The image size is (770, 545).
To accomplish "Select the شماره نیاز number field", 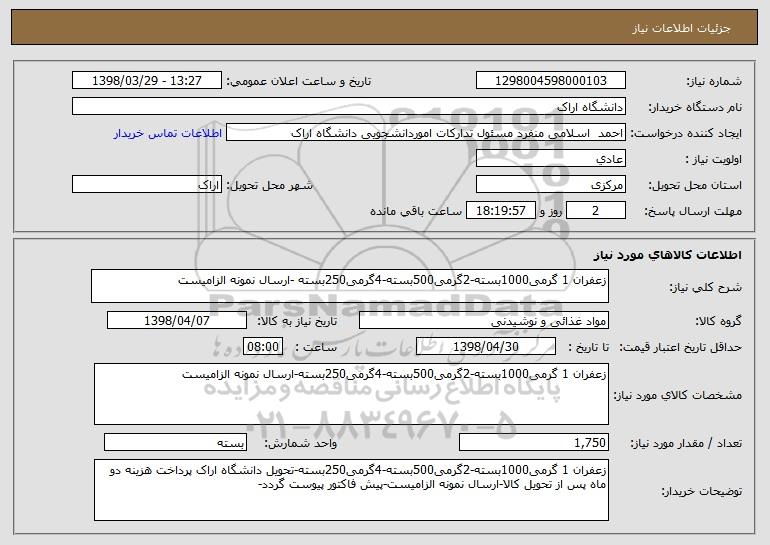I will 550,80.
